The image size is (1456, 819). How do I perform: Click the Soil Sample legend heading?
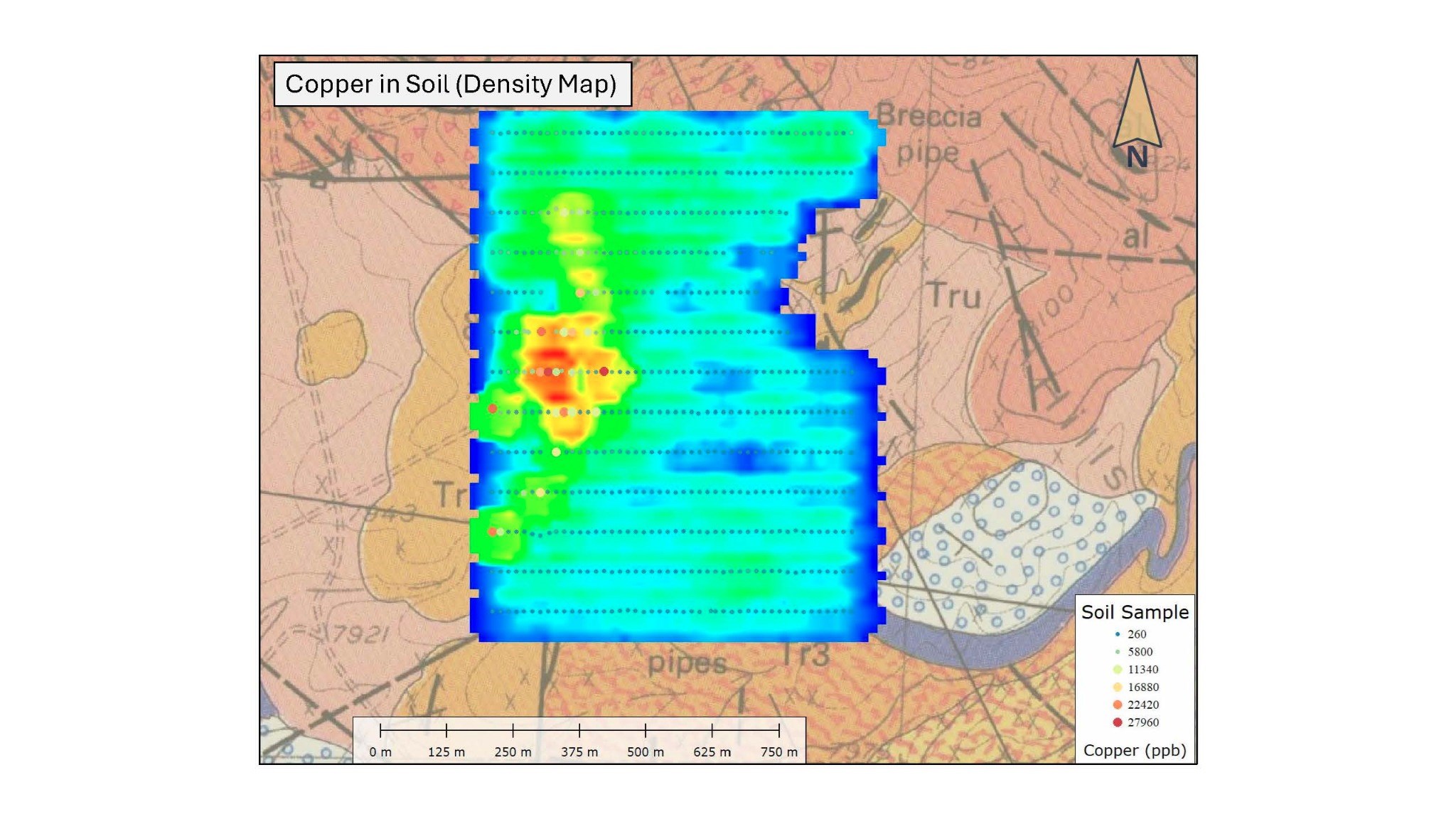(1135, 612)
